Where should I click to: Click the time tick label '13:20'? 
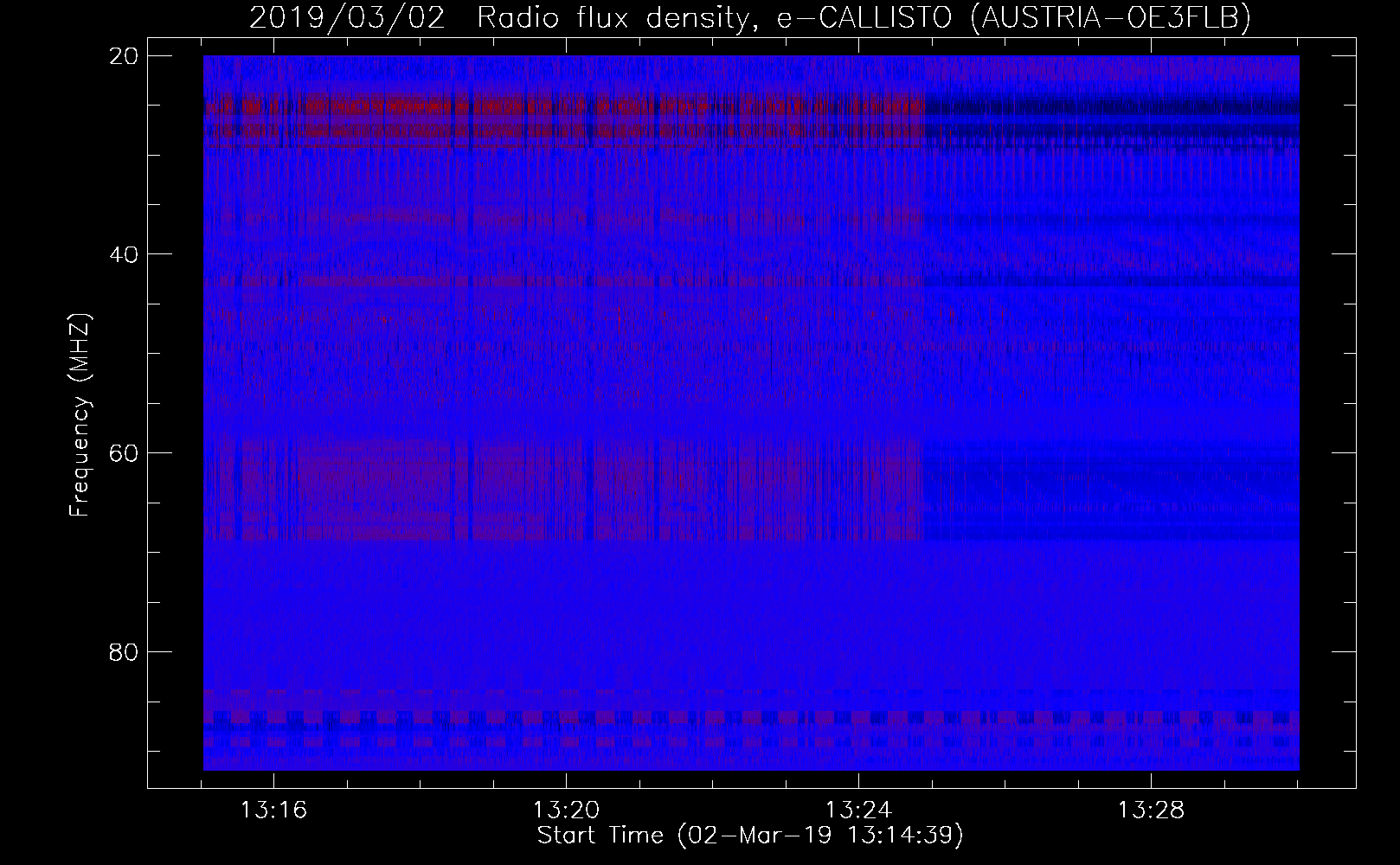566,811
